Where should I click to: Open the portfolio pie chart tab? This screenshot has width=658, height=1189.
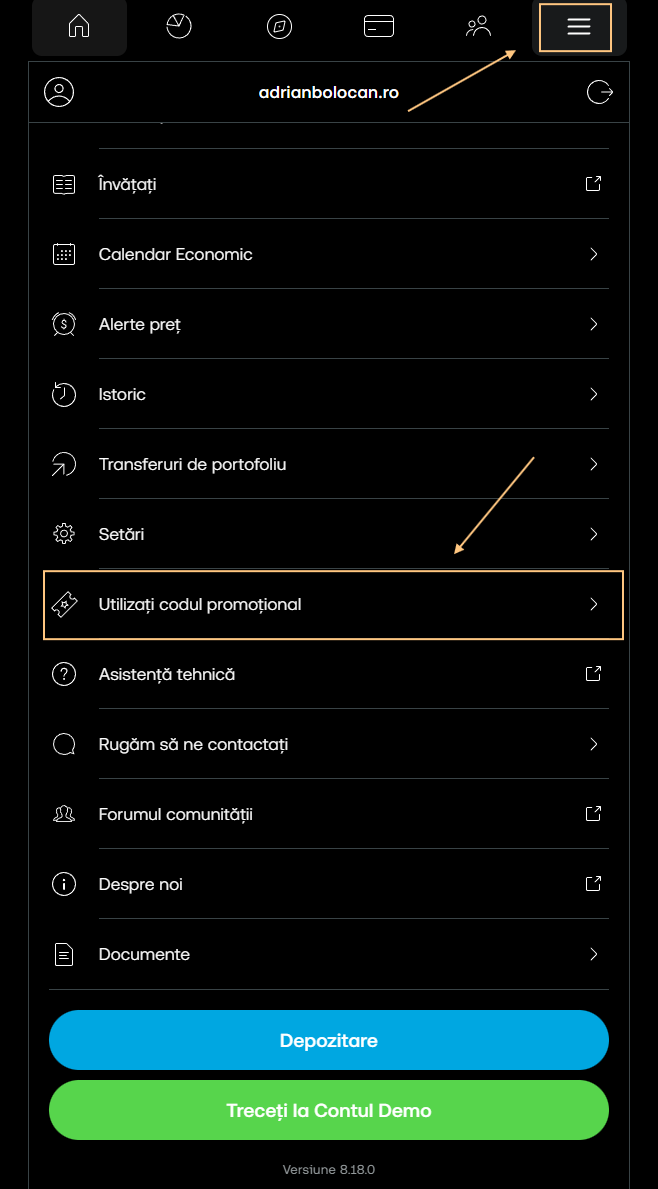[x=179, y=27]
